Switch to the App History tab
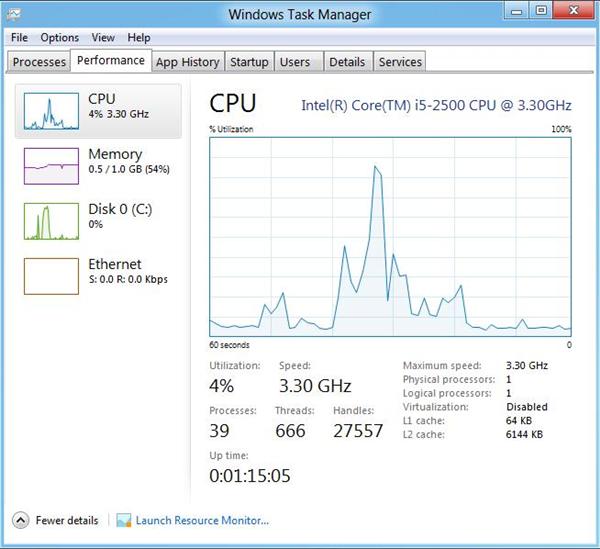The height and width of the screenshot is (549, 600). click(188, 62)
